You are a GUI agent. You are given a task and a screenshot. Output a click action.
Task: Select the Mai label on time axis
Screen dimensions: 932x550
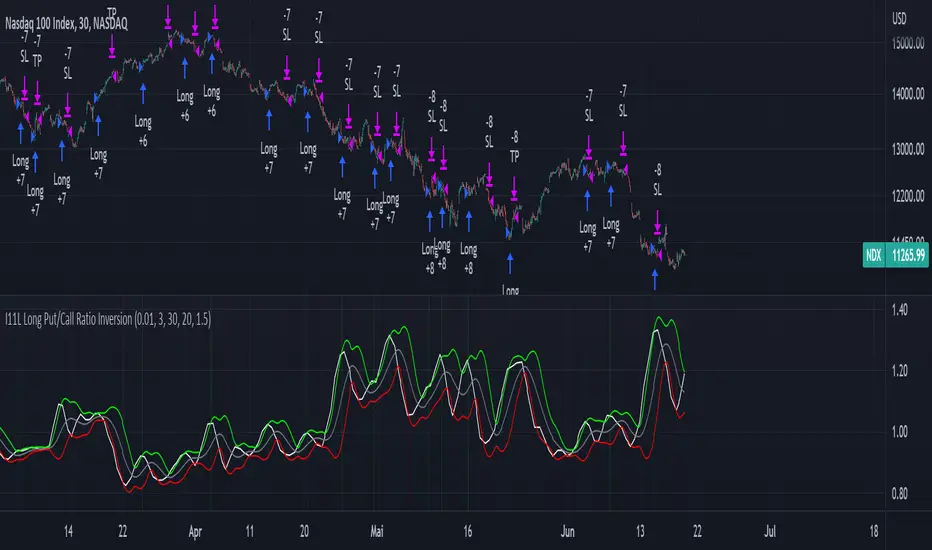[x=377, y=531]
